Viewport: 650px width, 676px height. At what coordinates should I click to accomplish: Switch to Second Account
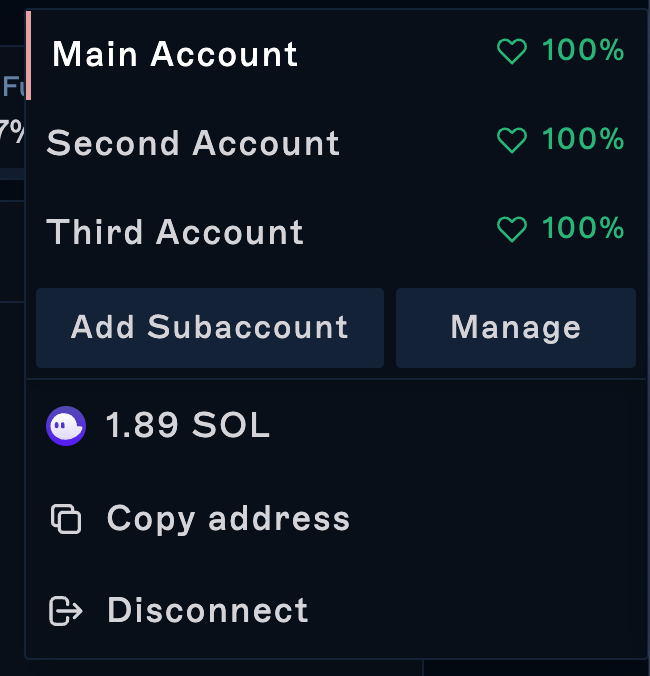(193, 143)
